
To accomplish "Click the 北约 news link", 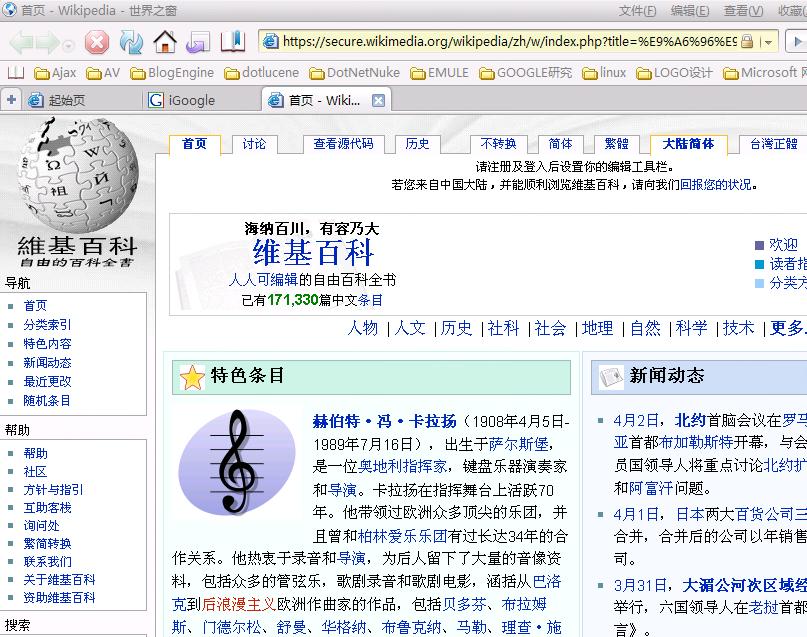I will [690, 421].
